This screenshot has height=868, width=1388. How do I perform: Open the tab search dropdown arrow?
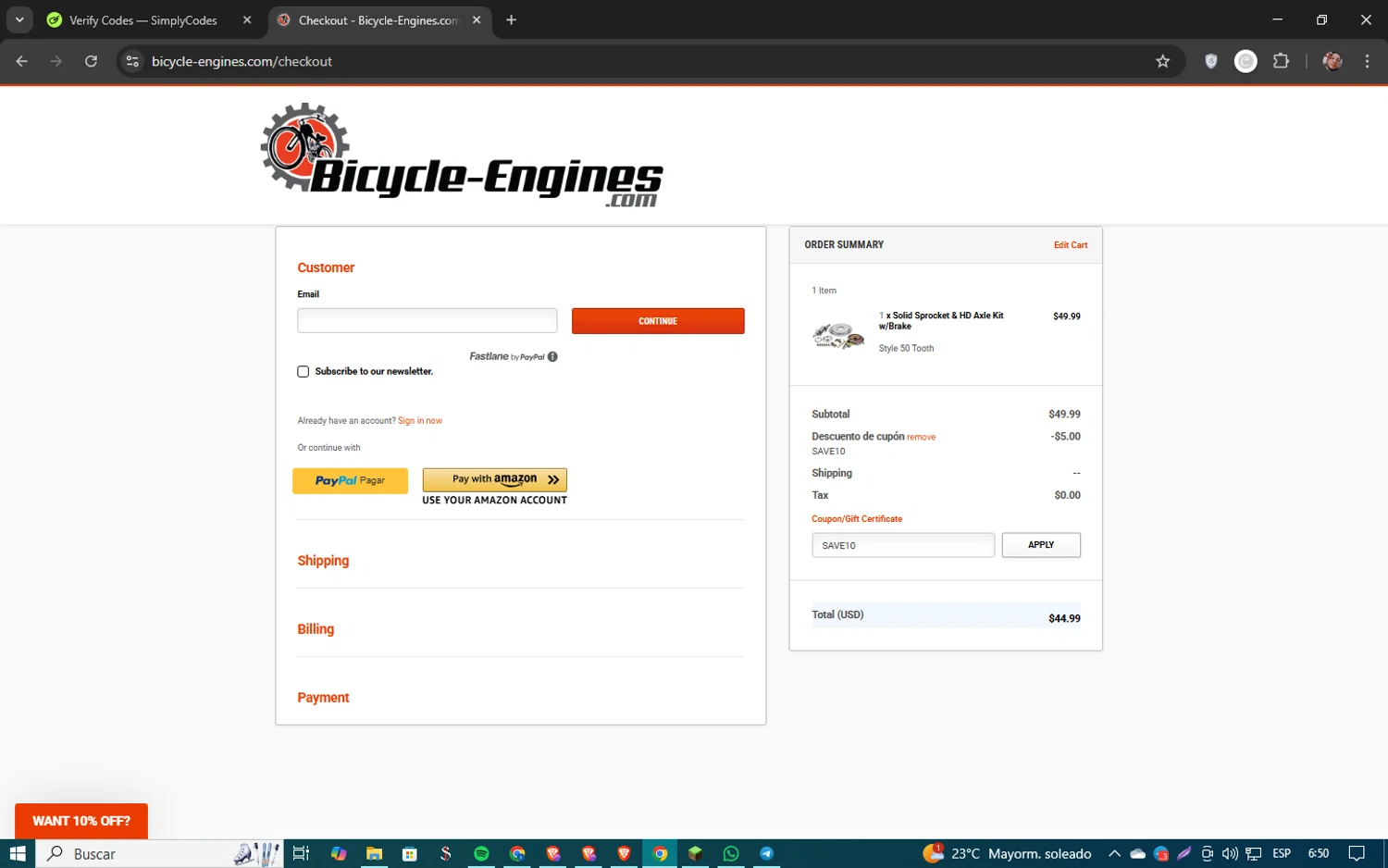19,19
